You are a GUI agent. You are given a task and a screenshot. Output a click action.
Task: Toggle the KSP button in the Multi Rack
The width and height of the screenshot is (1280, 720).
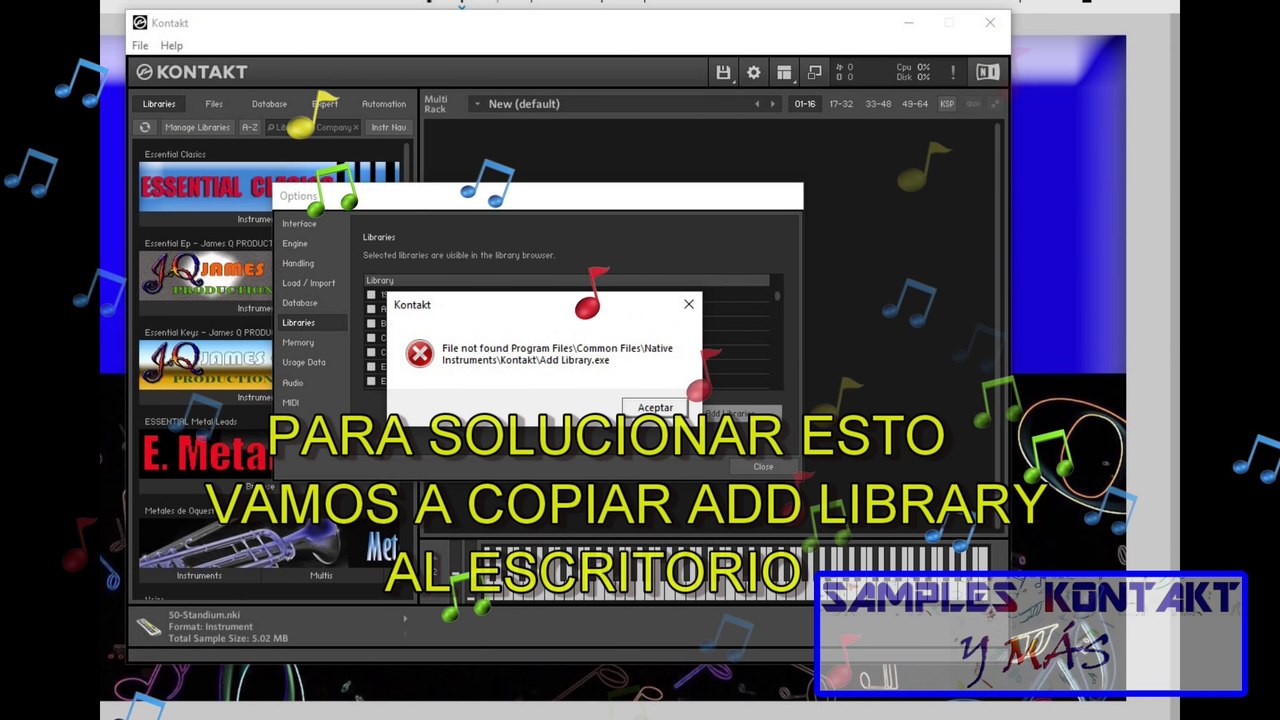(946, 104)
